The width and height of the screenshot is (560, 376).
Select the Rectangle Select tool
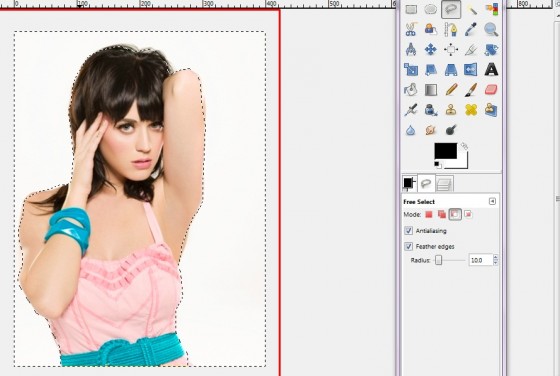[411, 9]
